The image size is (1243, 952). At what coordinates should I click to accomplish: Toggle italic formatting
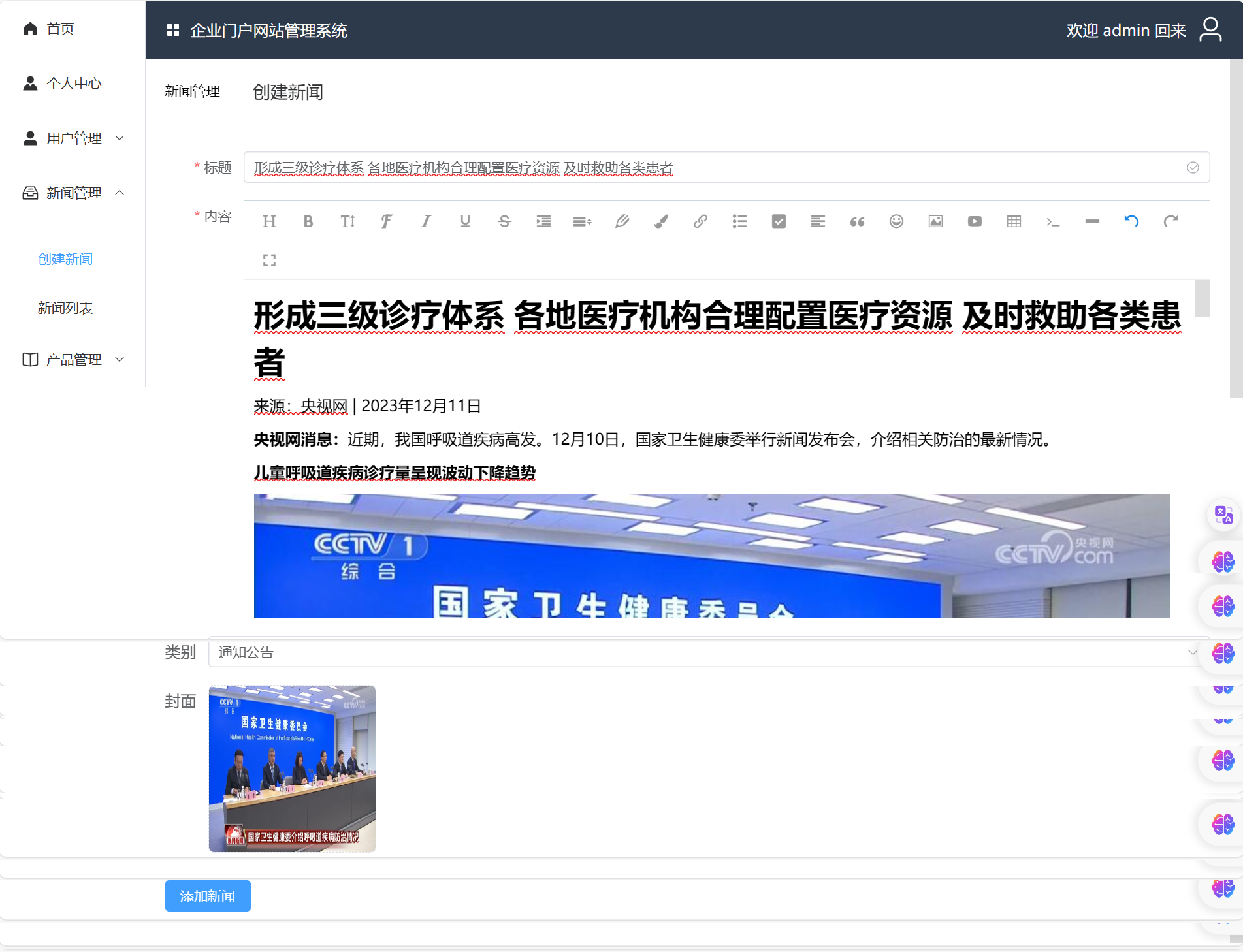(x=426, y=221)
